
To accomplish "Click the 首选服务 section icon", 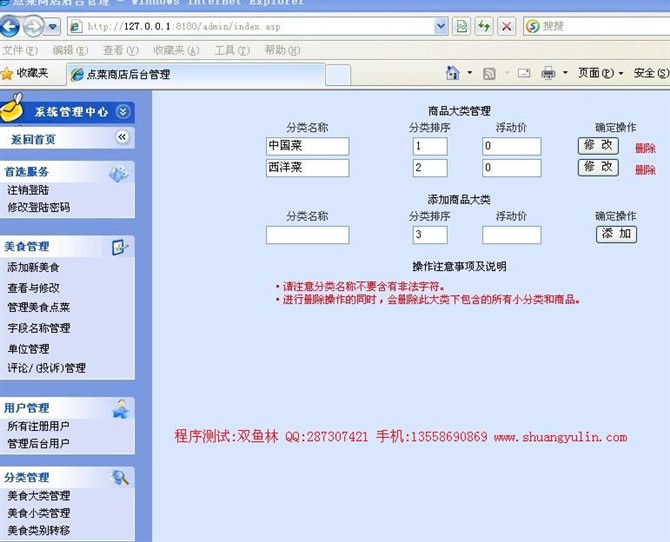I will click(x=118, y=173).
